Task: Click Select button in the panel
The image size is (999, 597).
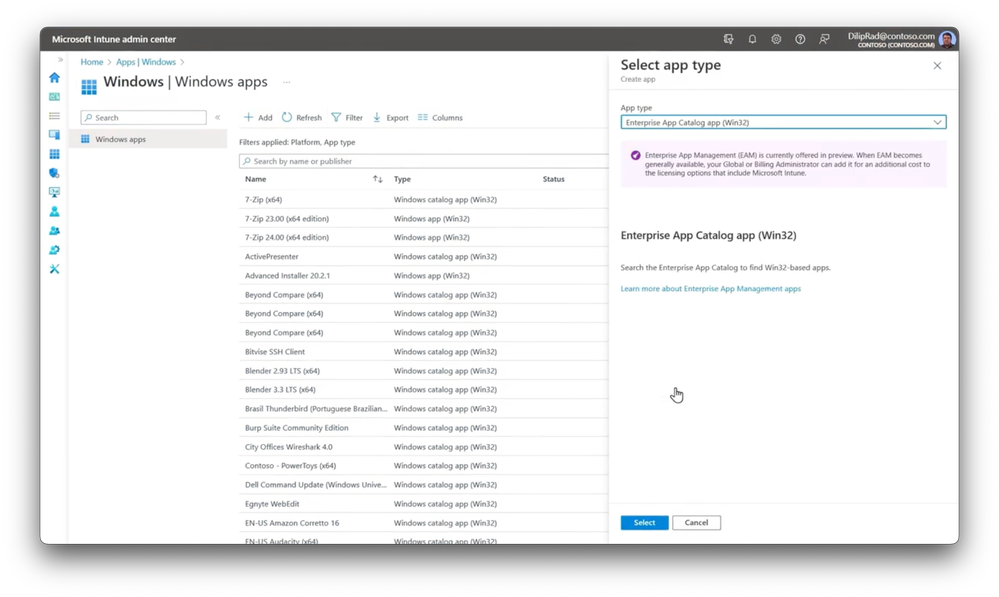Action: pyautogui.click(x=644, y=522)
